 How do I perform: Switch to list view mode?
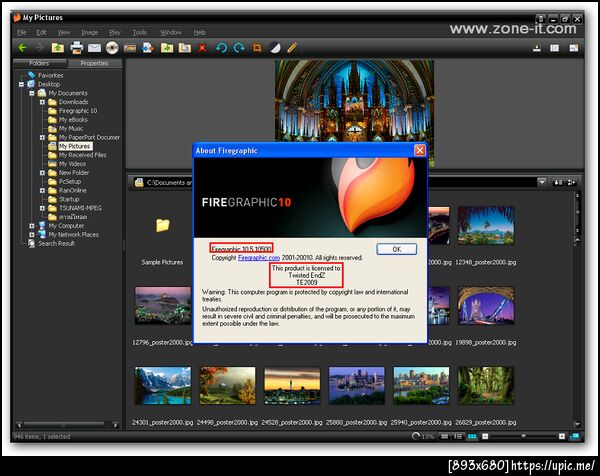coord(445,436)
